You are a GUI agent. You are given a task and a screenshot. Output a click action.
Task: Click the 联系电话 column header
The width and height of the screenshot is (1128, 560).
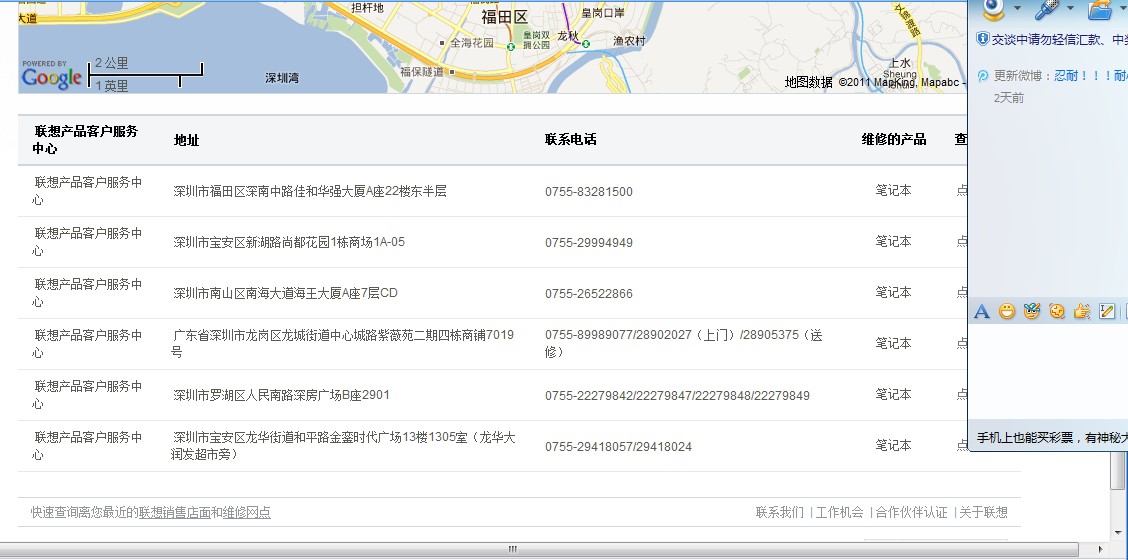pyautogui.click(x=570, y=140)
